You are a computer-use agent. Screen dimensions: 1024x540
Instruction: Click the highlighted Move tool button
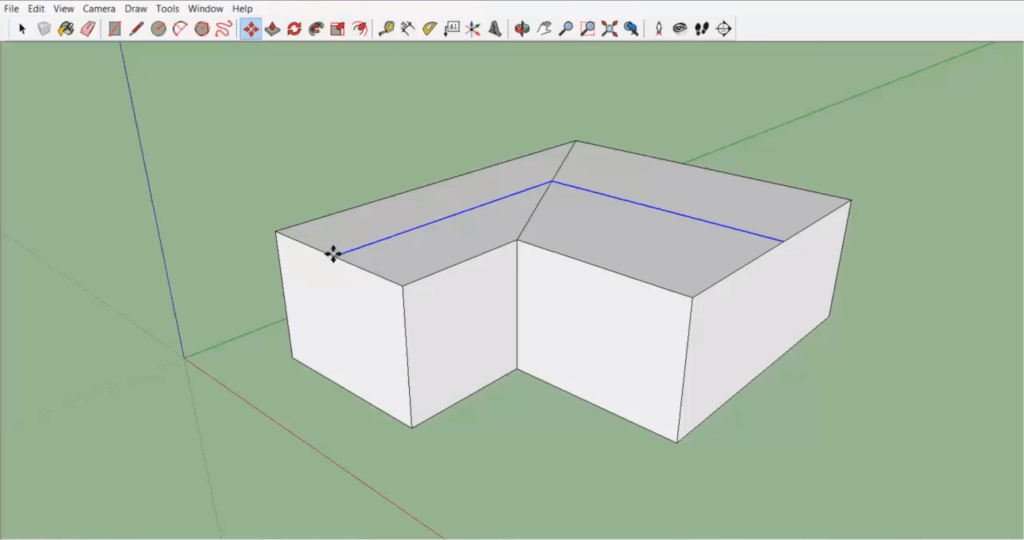[251, 29]
